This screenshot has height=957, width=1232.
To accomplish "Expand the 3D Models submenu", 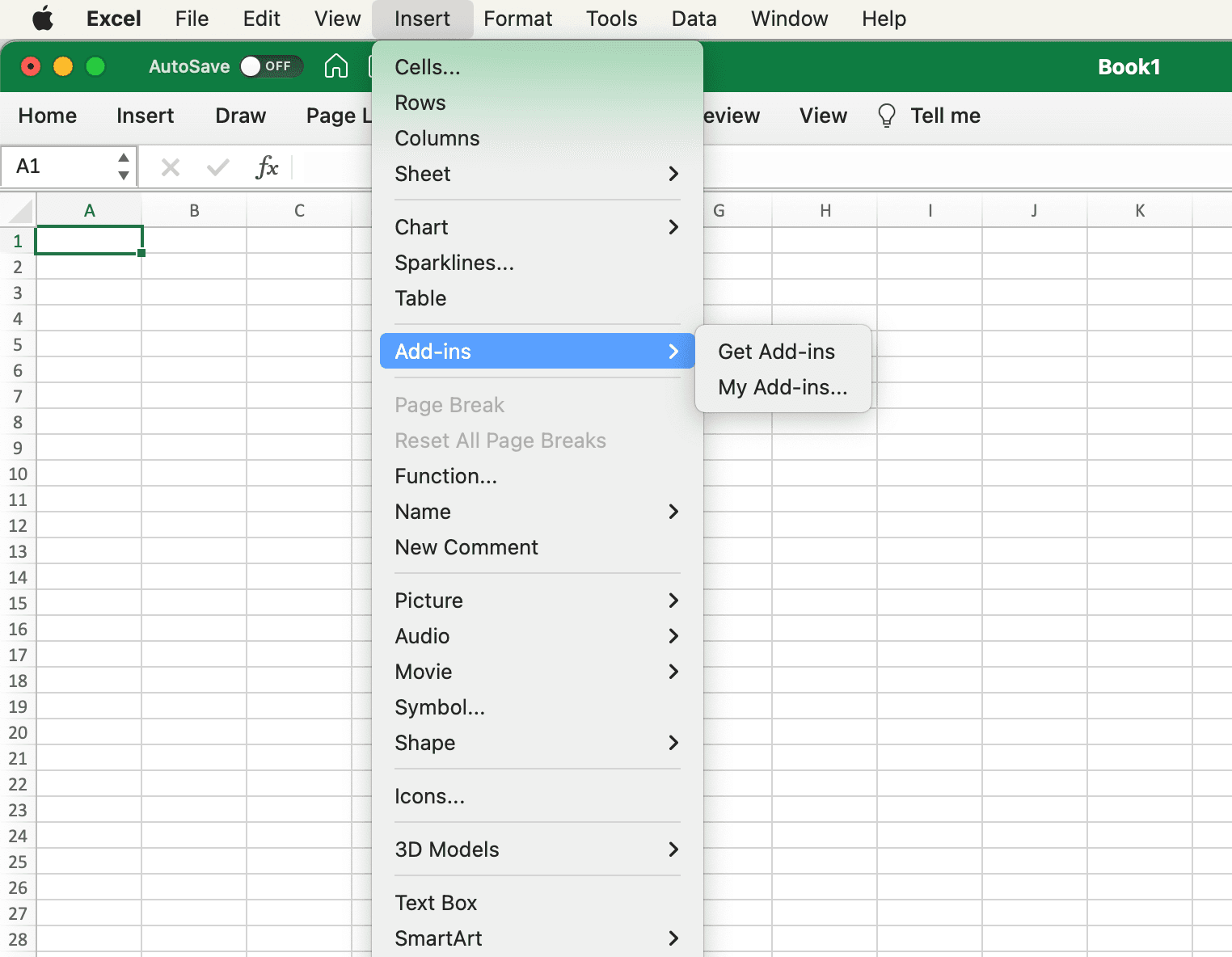I will (x=673, y=849).
